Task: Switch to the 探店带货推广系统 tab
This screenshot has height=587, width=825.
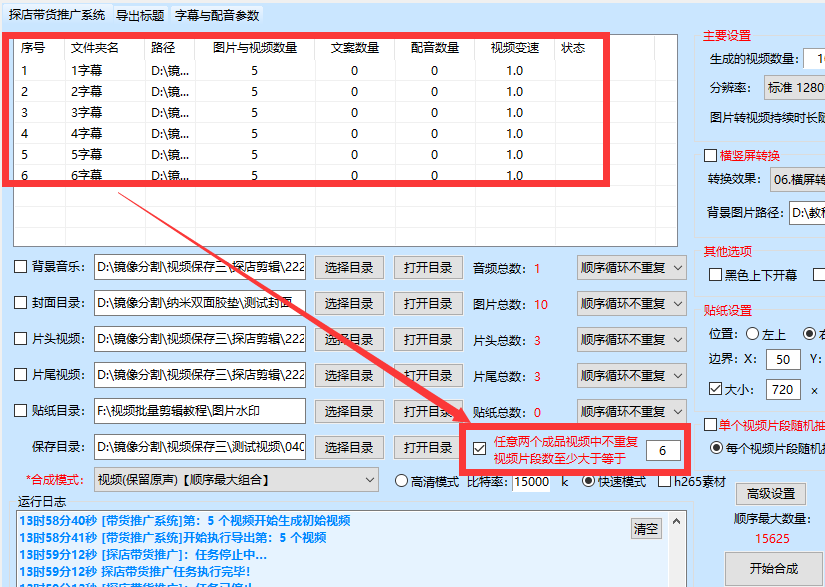Action: (x=57, y=15)
